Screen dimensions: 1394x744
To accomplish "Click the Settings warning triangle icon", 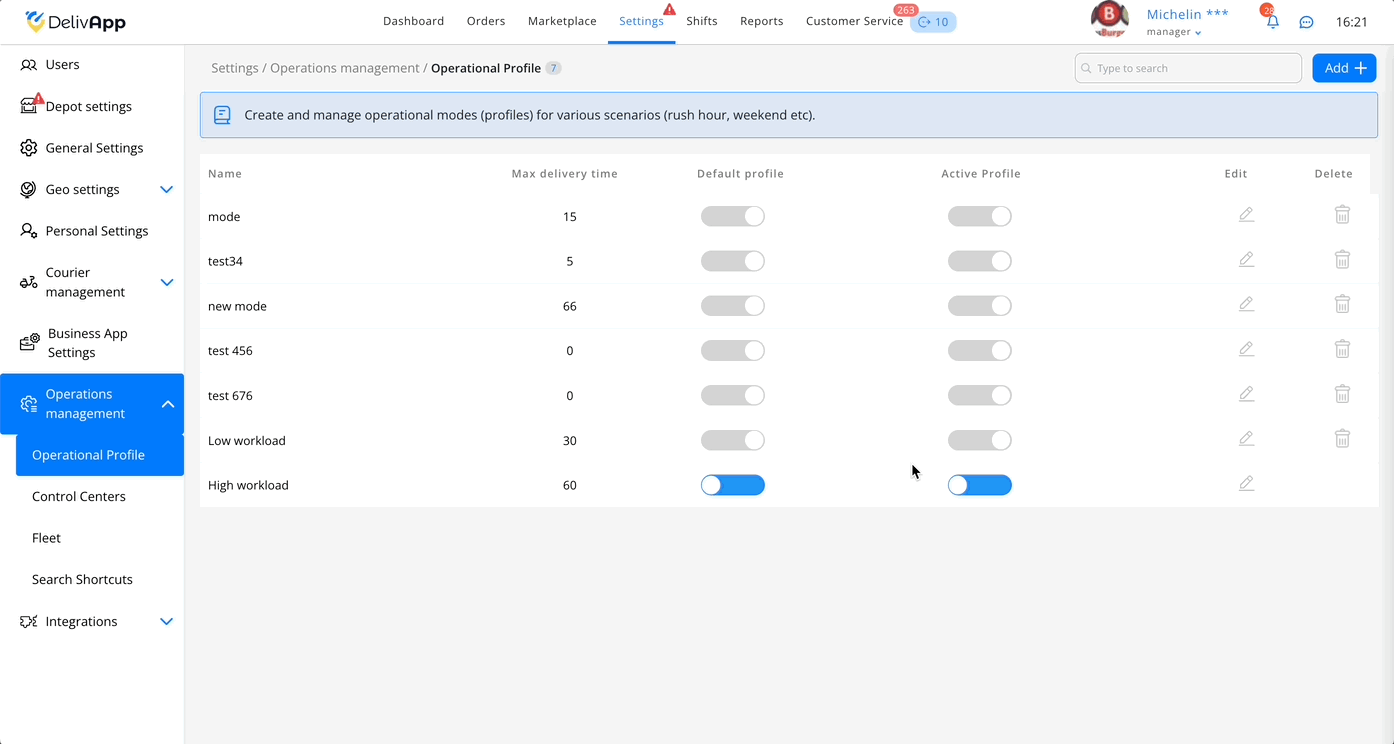I will coord(670,9).
